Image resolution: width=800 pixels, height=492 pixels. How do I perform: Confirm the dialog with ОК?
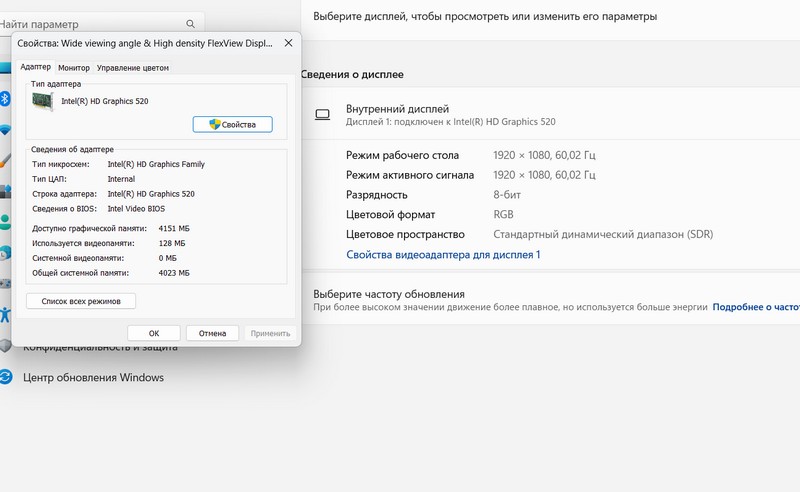tap(154, 333)
